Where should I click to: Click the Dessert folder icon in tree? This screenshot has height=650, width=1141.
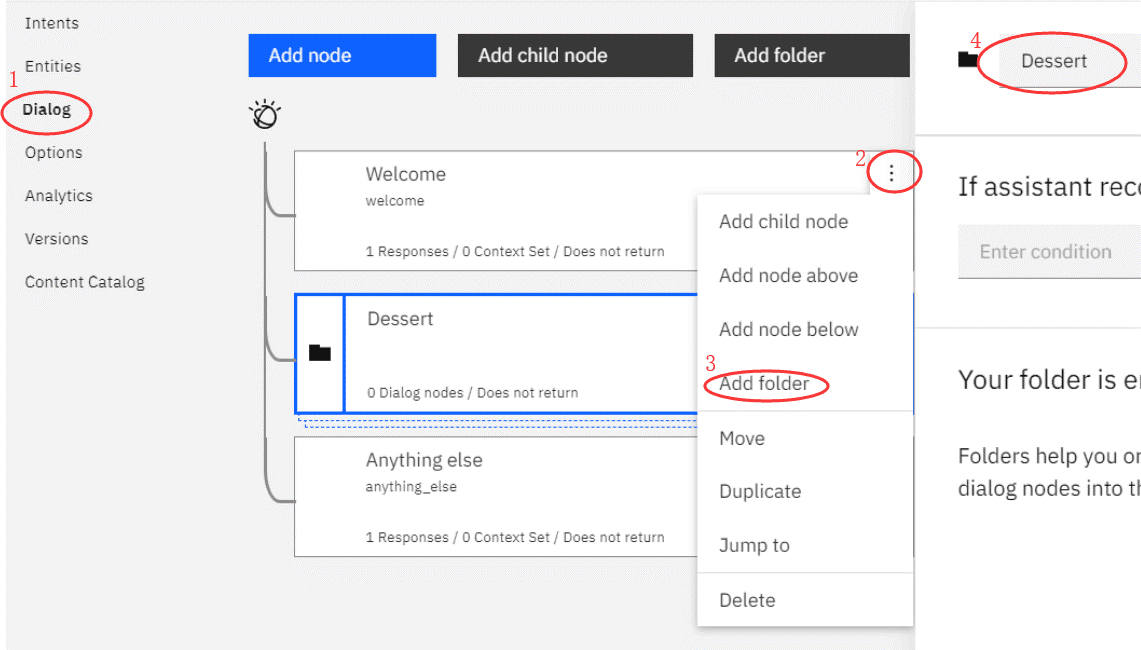(320, 353)
